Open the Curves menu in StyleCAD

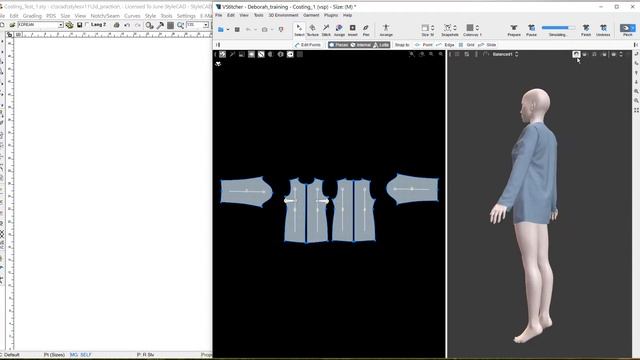tap(132, 16)
